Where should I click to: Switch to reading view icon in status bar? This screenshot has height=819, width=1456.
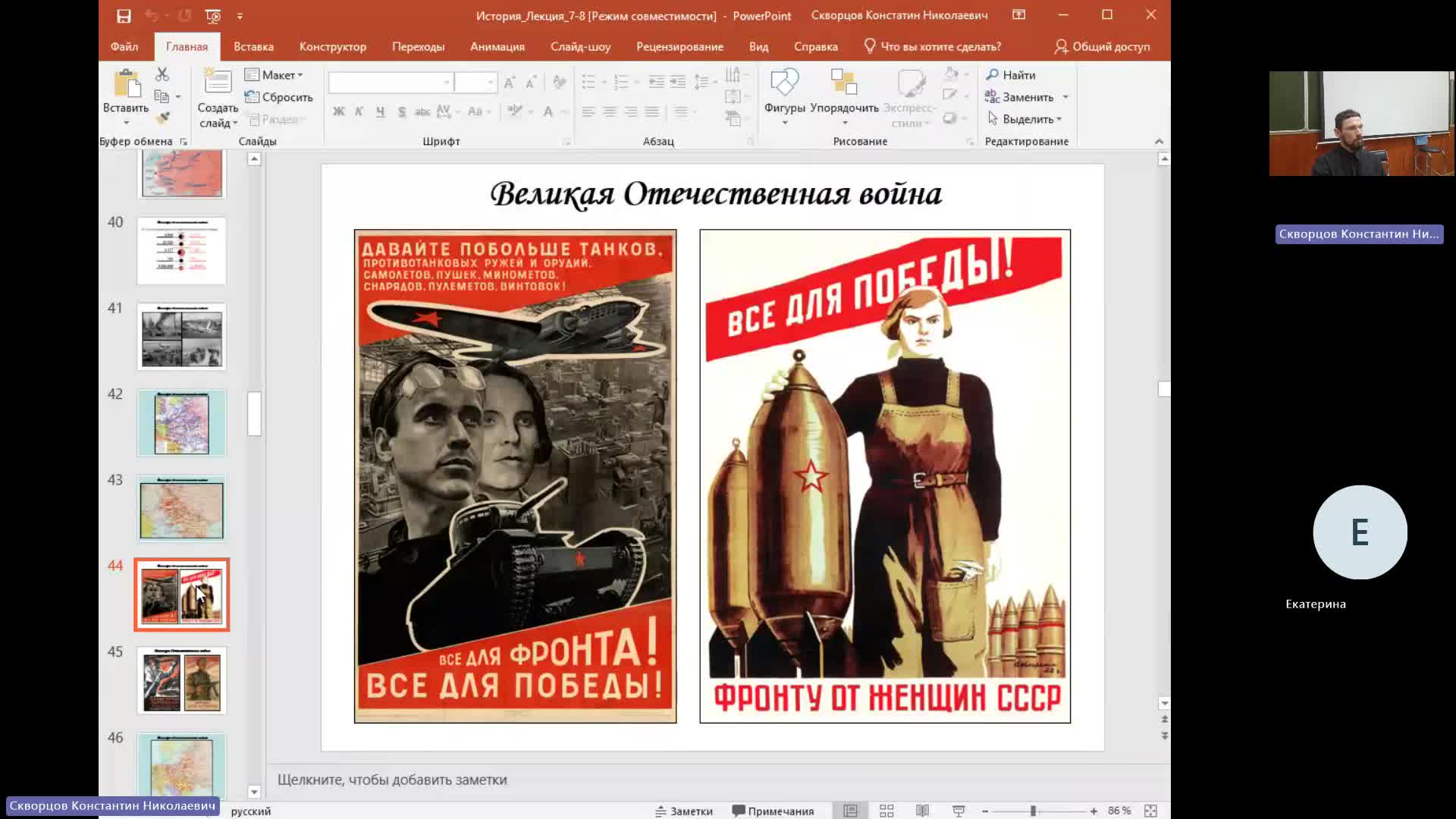pos(922,811)
